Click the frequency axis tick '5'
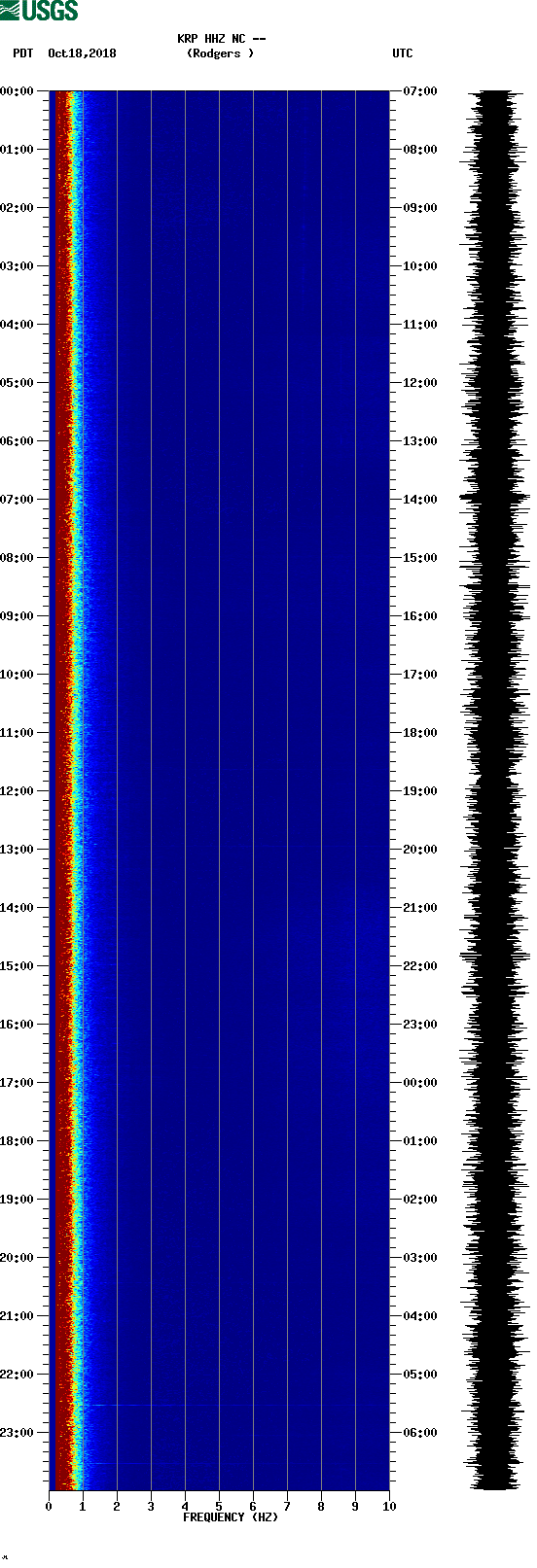The width and height of the screenshot is (537, 1568). pyautogui.click(x=219, y=1507)
